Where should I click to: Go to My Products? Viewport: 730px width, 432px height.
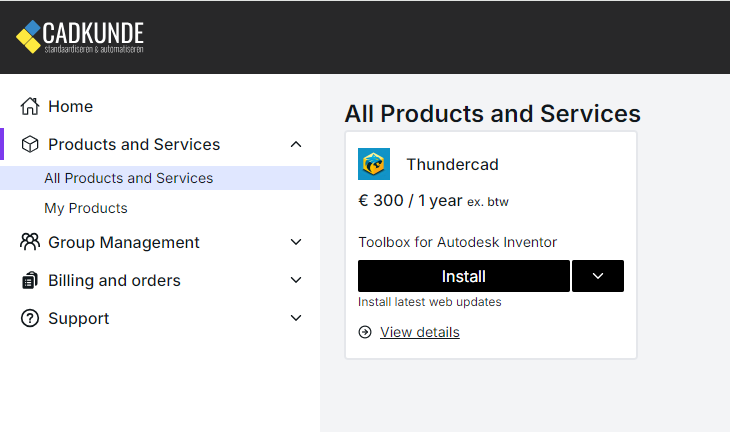tap(86, 208)
